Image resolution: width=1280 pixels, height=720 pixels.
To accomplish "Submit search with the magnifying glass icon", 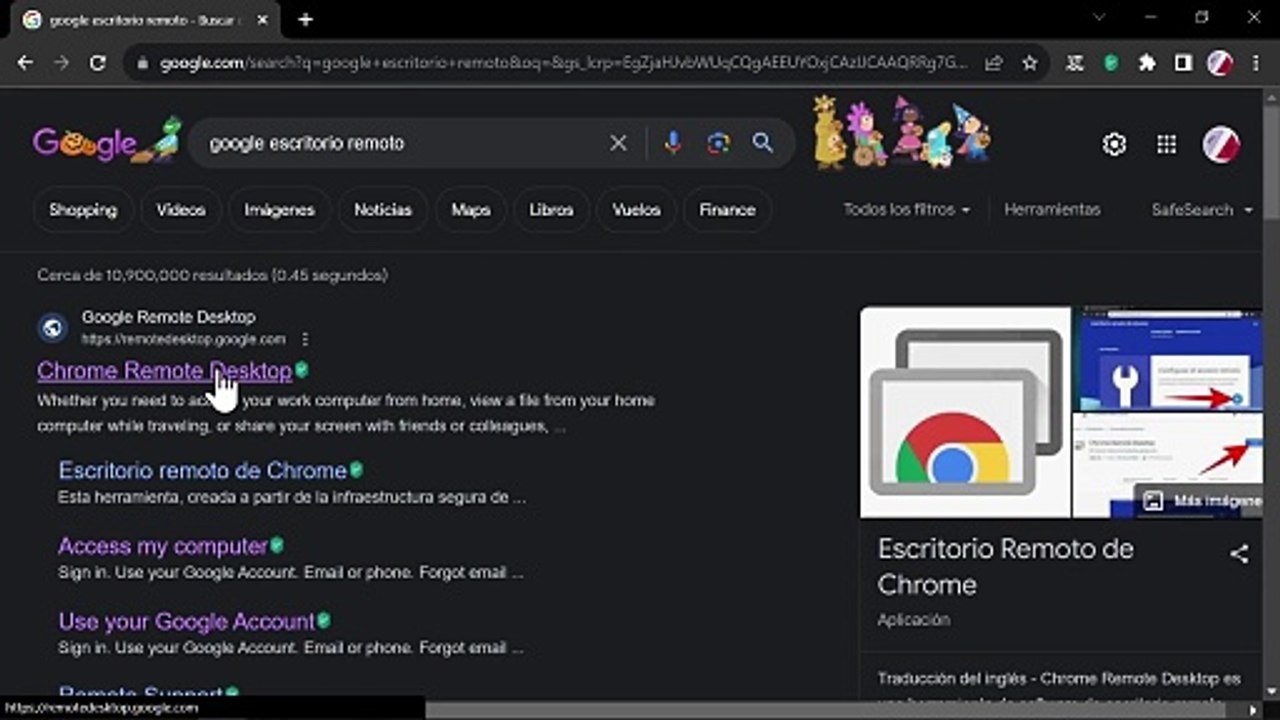I will coord(763,143).
